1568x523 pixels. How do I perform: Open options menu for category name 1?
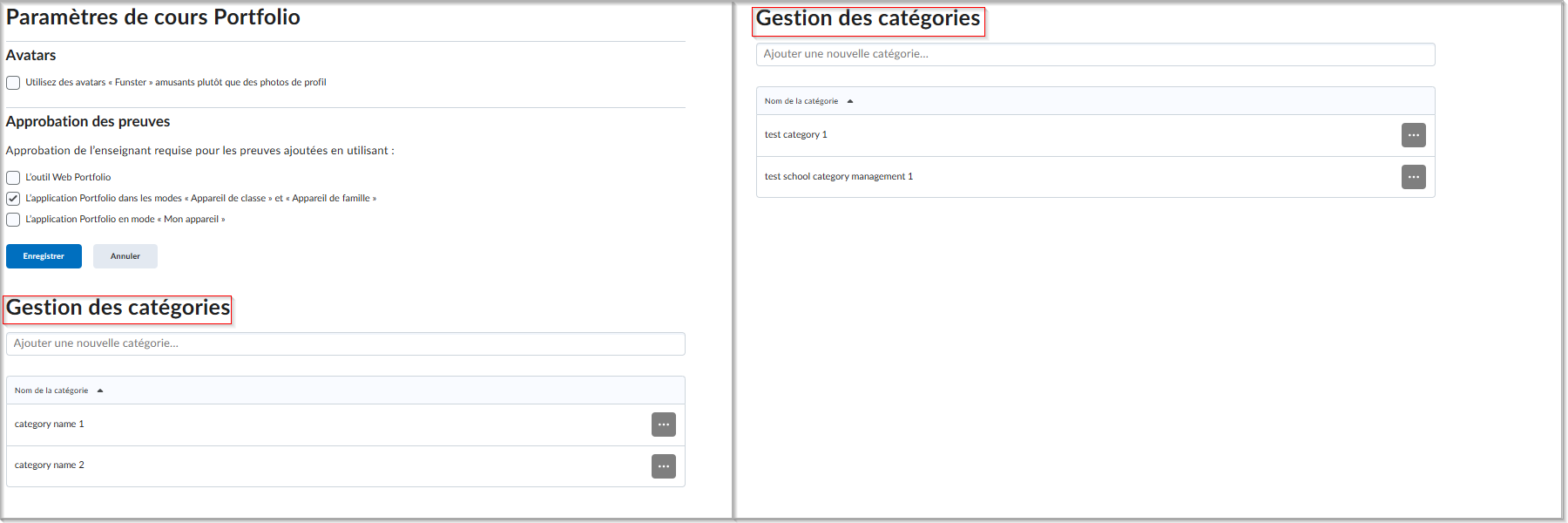664,425
